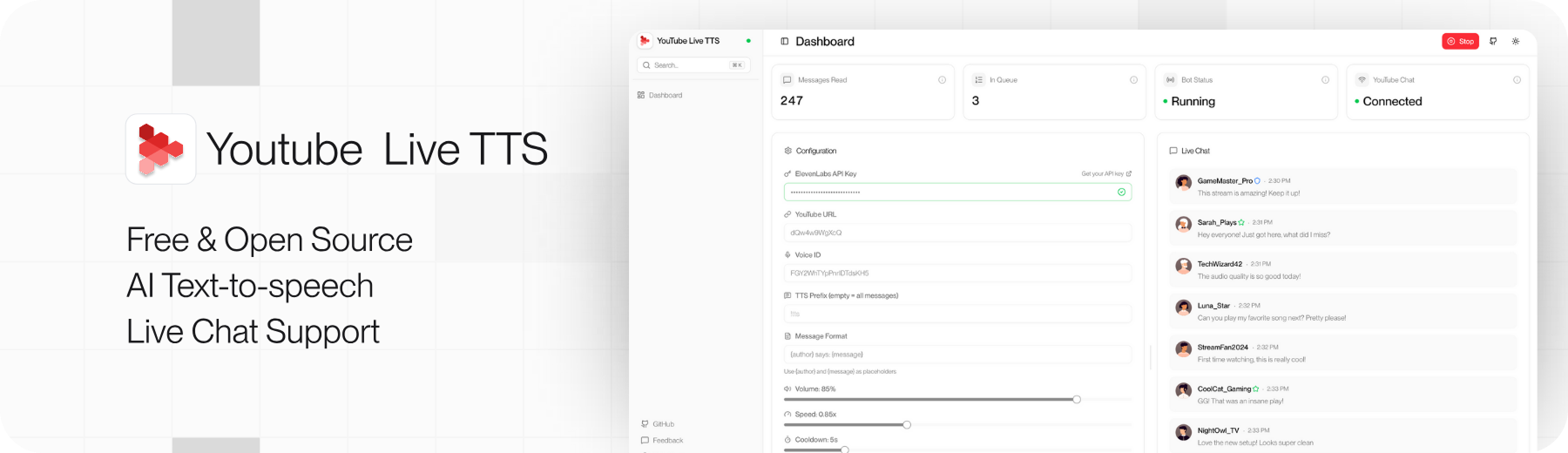Click the green star badge next to CoolCat_Gaming
This screenshot has width=1568, height=453.
coord(1255,389)
